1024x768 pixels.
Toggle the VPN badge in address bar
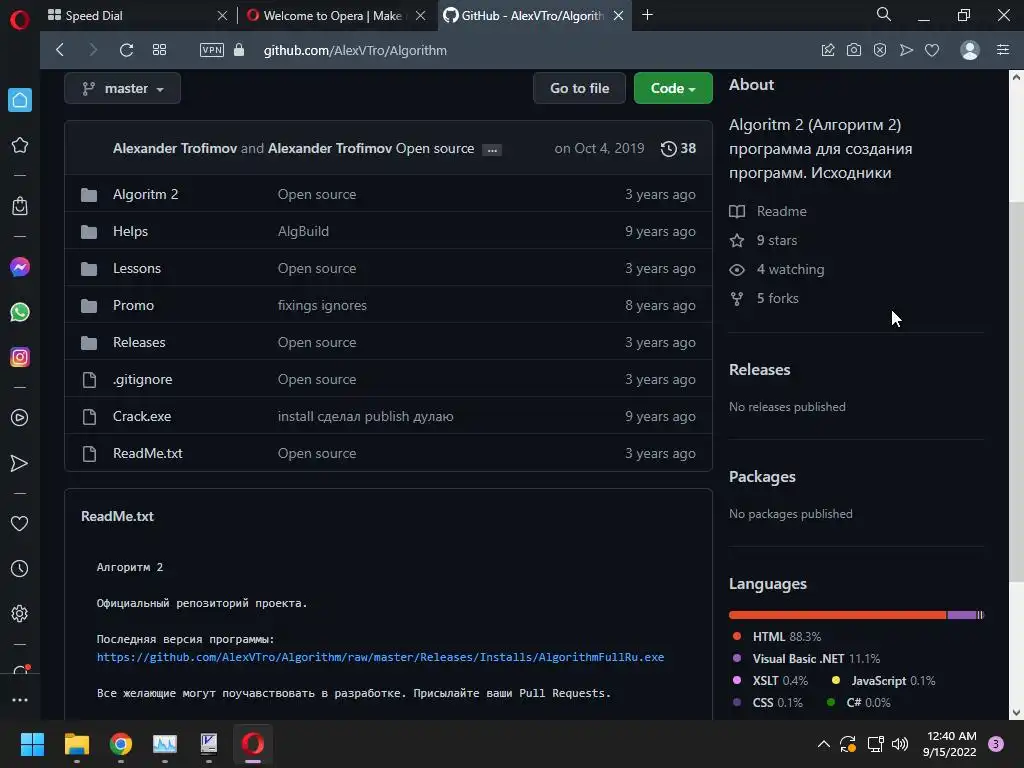[212, 50]
